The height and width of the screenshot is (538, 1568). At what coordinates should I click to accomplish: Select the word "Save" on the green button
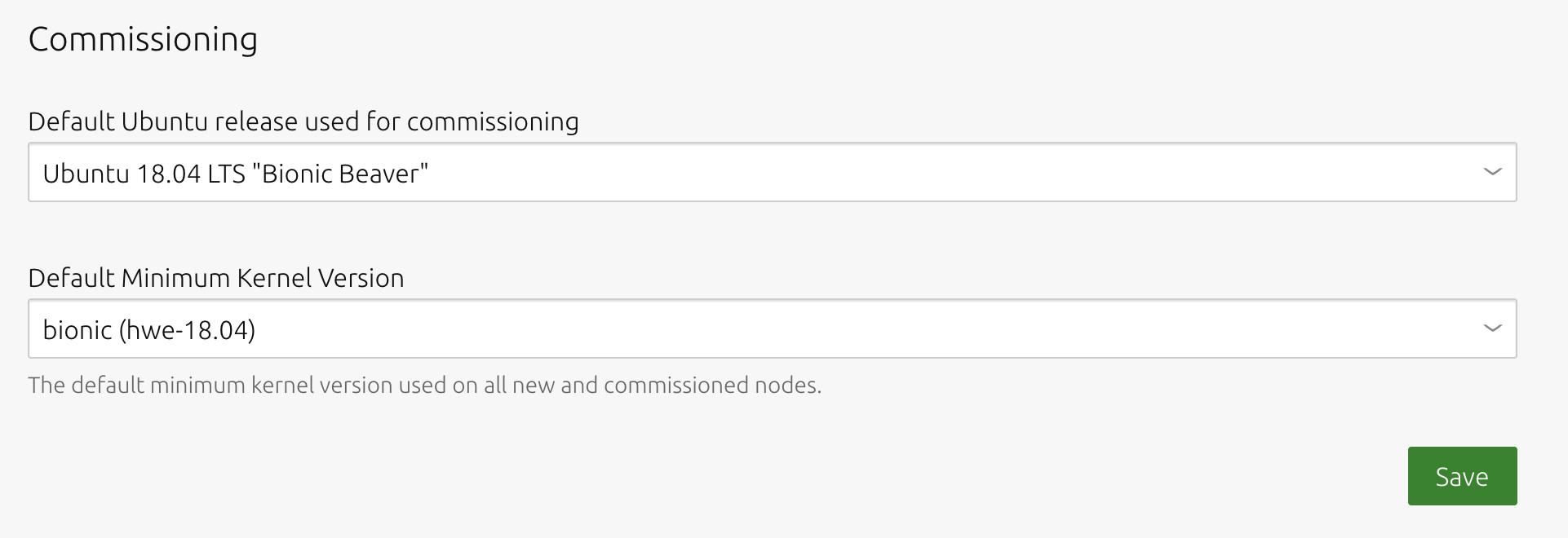[x=1462, y=477]
